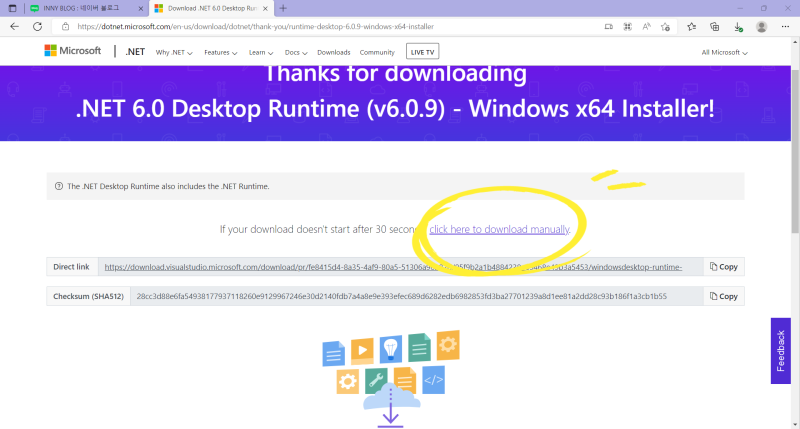Expand the Features menu
Screen dimensions: 800x429
(220, 53)
